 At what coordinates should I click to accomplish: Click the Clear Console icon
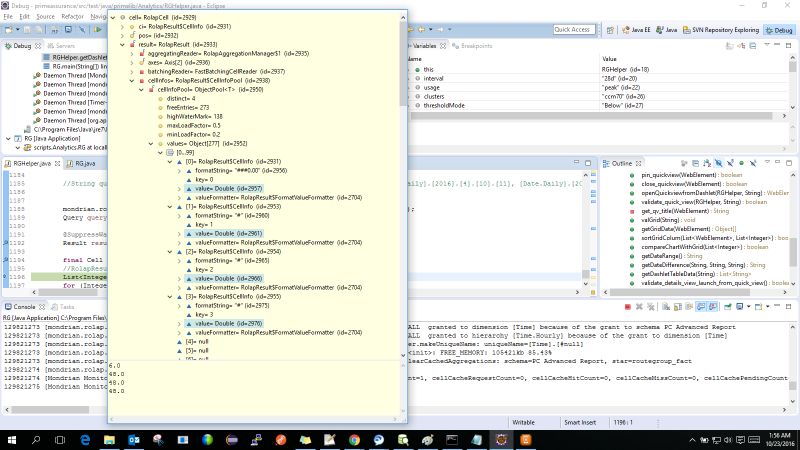pos(666,307)
